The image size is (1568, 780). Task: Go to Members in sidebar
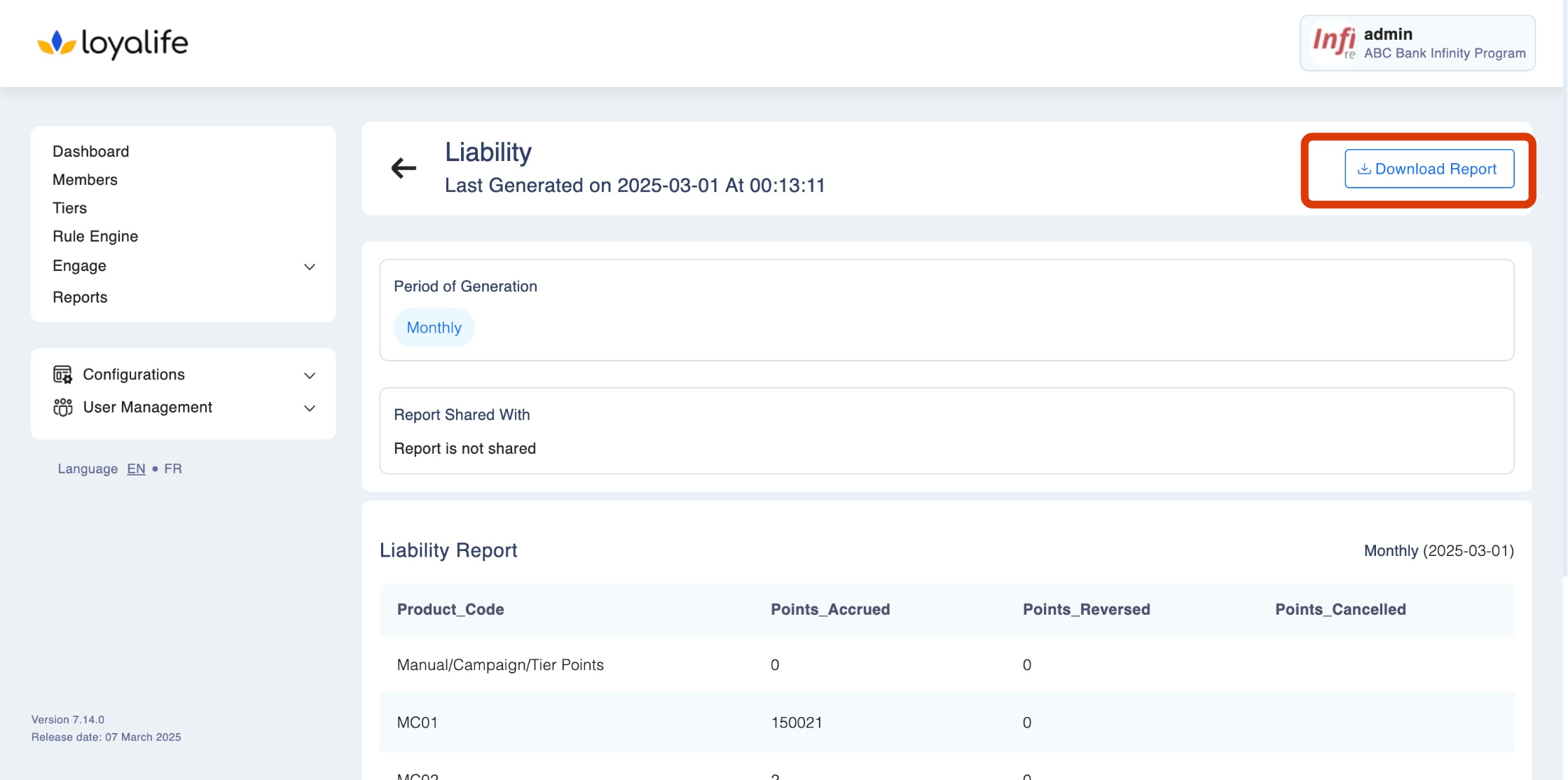tap(85, 180)
